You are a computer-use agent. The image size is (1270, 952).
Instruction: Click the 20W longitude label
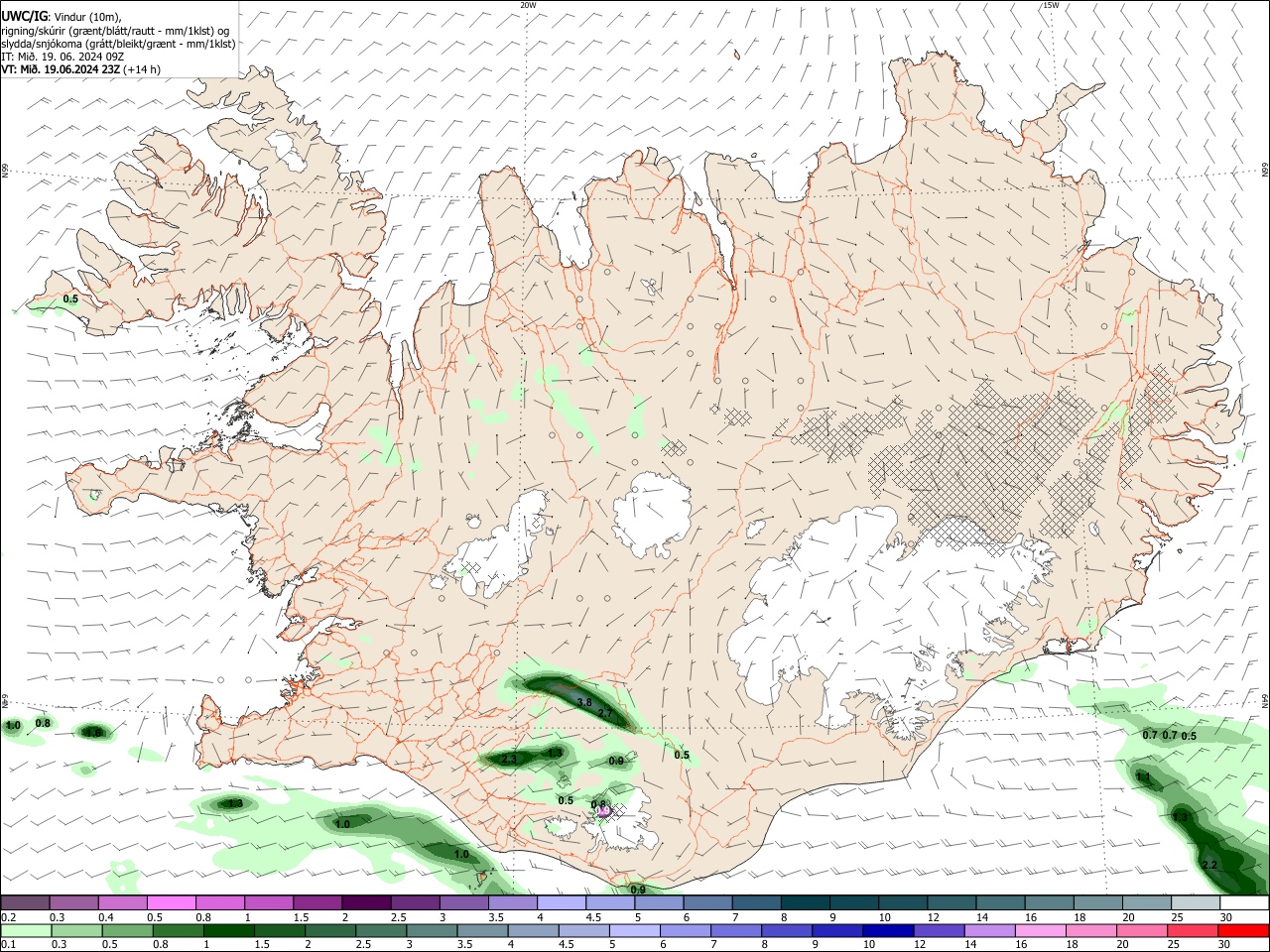(528, 5)
